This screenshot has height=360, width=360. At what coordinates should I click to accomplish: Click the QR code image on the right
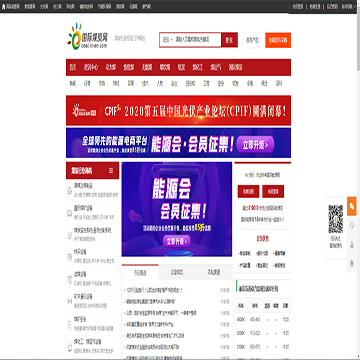(x=336, y=219)
